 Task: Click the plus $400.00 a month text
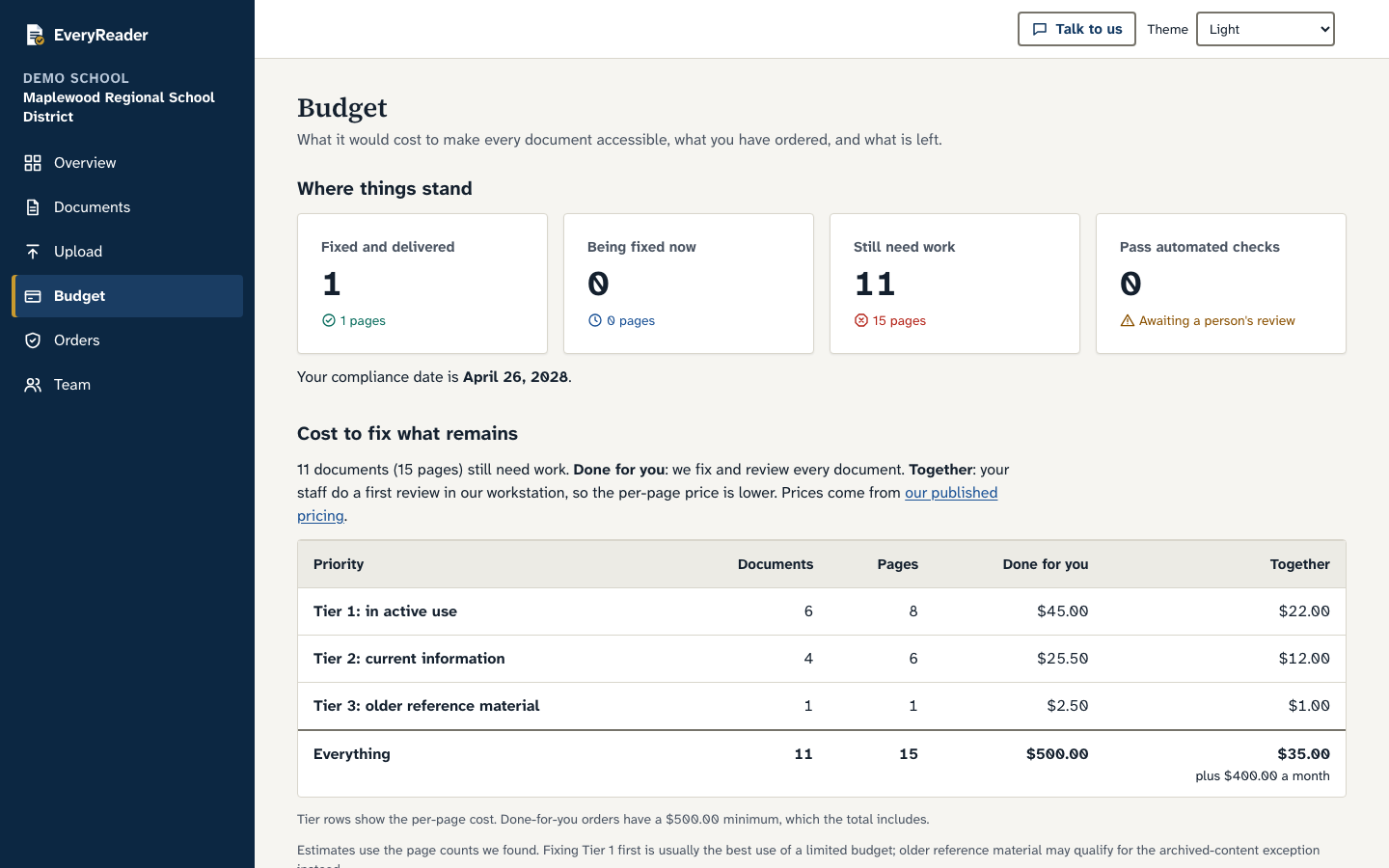[x=1263, y=776]
